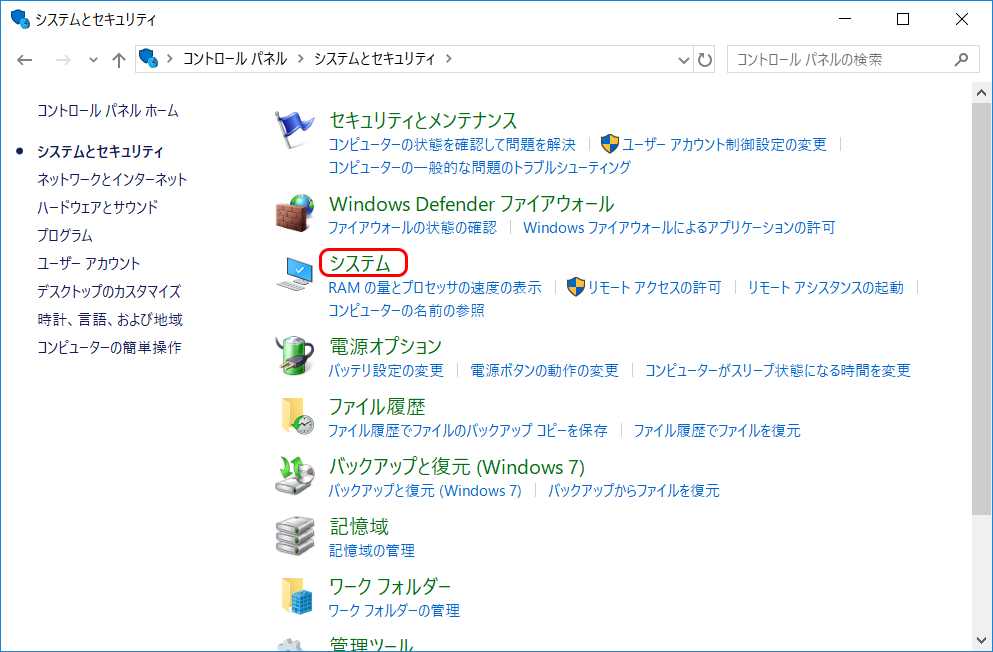Click RAM の量とプロセッサの速度の表示 link

[x=435, y=288]
